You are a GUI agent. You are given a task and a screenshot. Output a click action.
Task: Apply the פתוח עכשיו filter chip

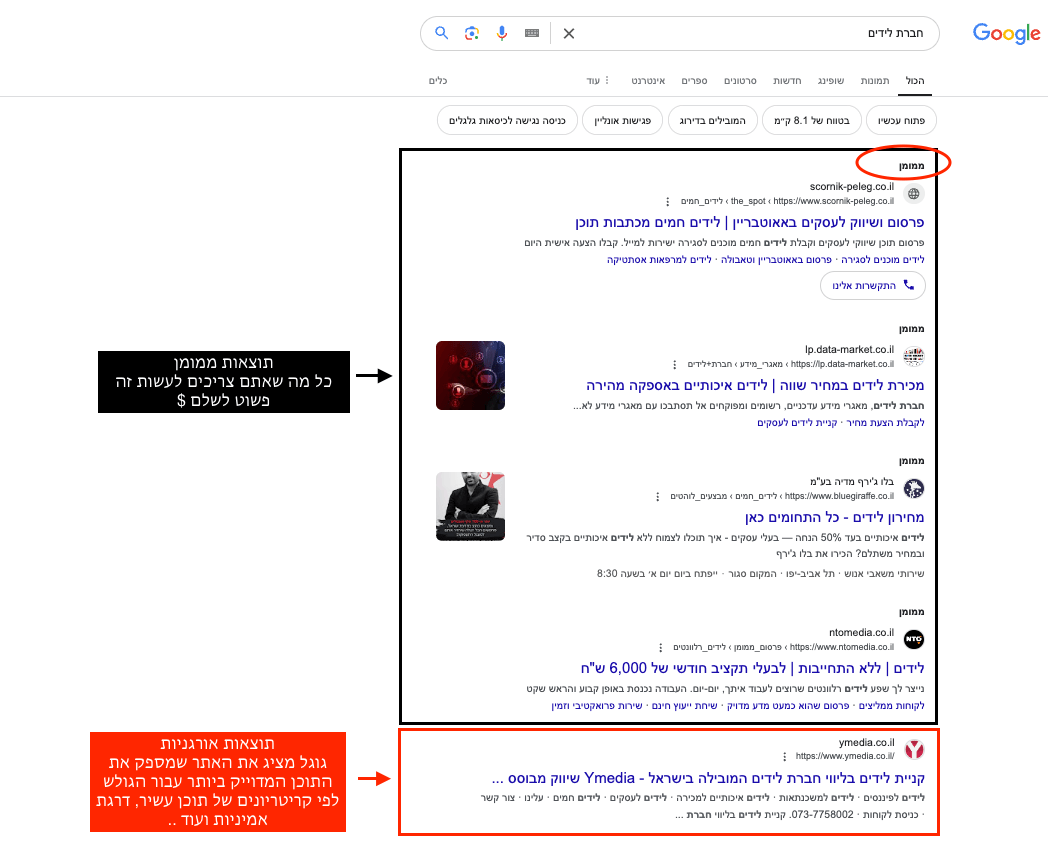[x=901, y=120]
